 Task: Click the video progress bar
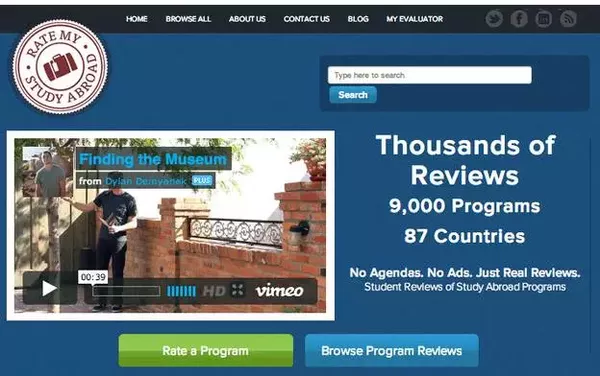point(126,291)
